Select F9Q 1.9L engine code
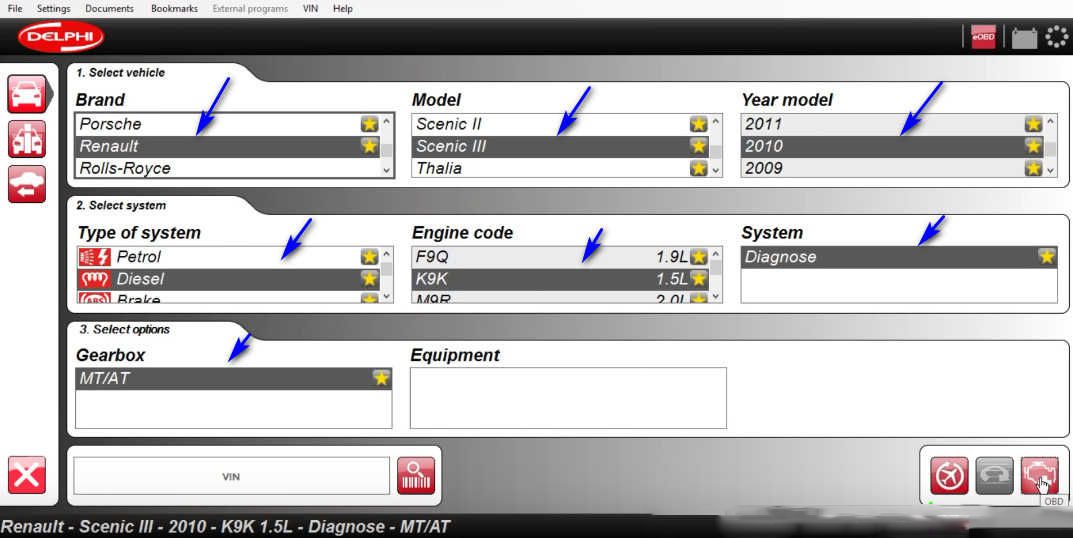This screenshot has height=538, width=1073. [x=561, y=257]
